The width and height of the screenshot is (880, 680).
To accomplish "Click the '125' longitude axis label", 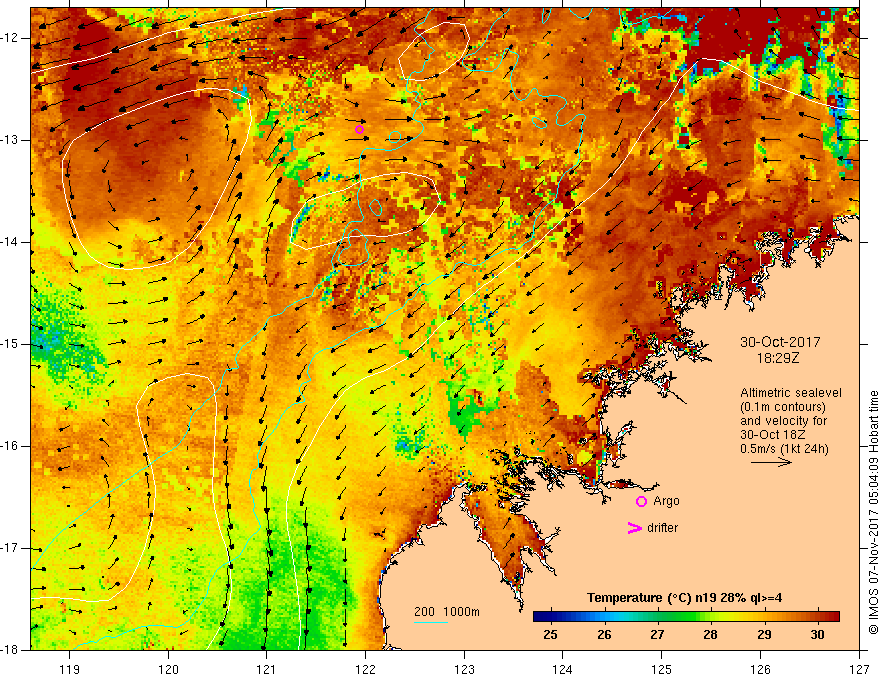I will [662, 669].
